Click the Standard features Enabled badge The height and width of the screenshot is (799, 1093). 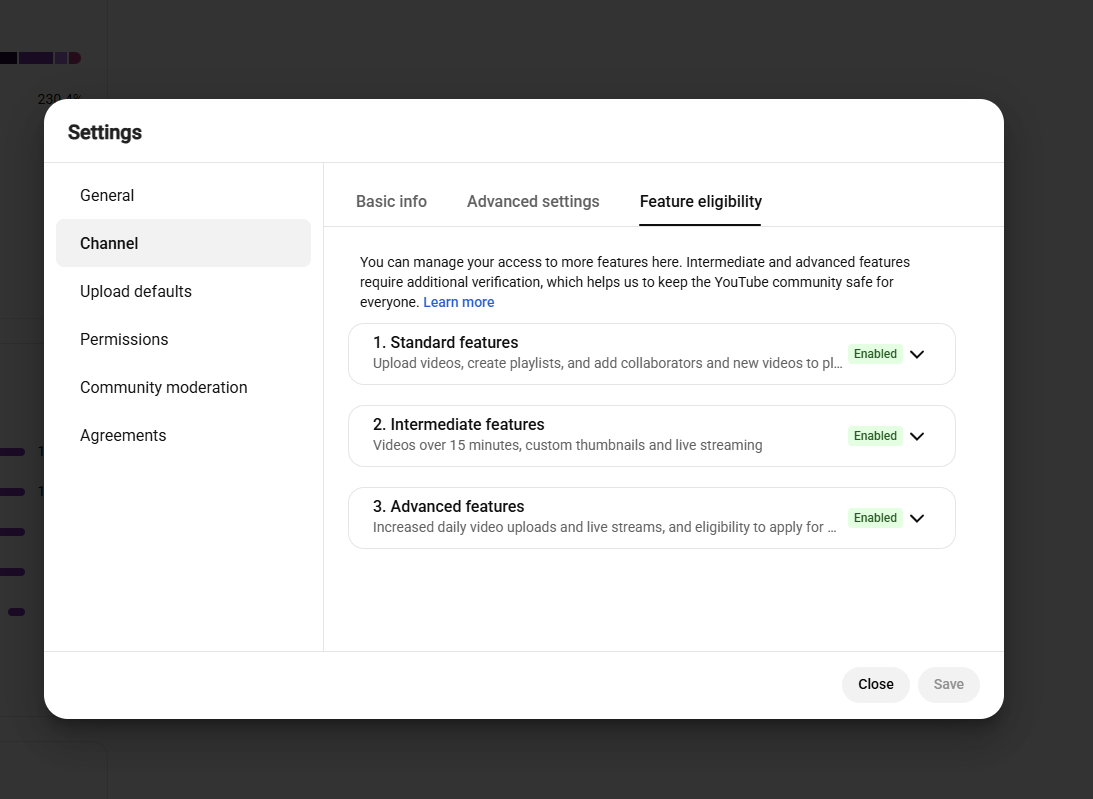coord(875,354)
